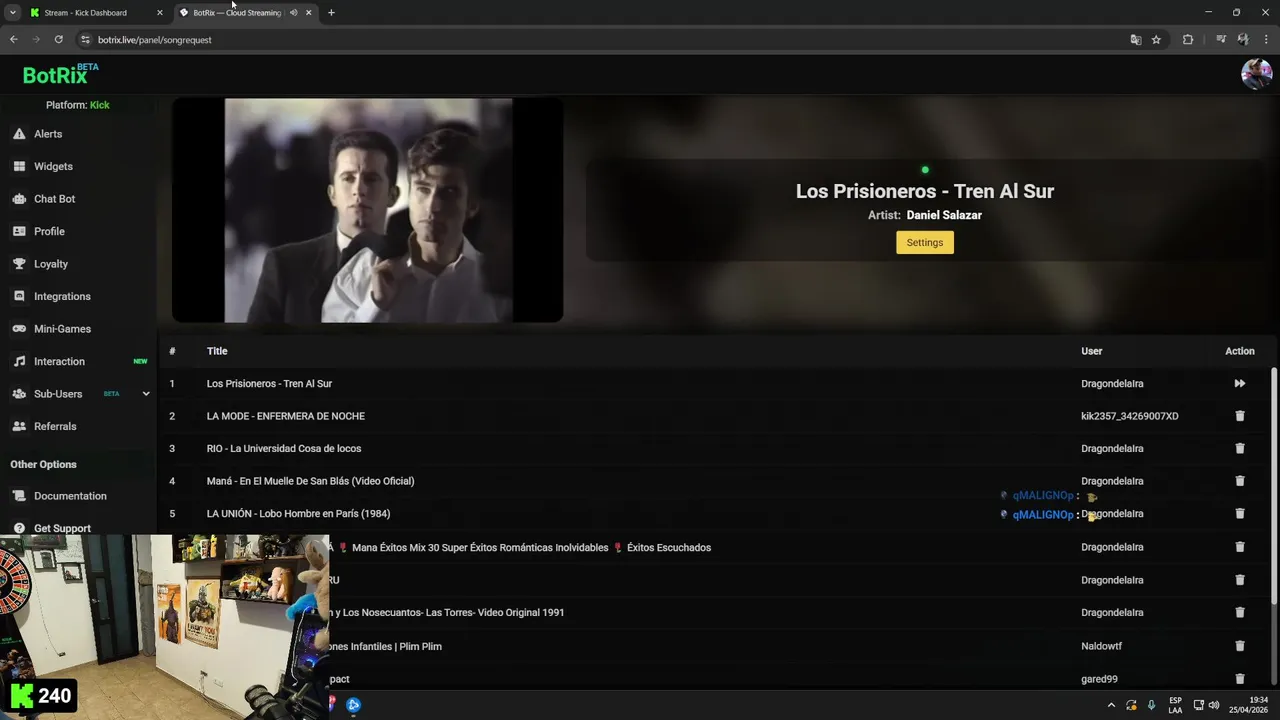The height and width of the screenshot is (720, 1280).
Task: Click the User column header
Action: (x=1091, y=351)
